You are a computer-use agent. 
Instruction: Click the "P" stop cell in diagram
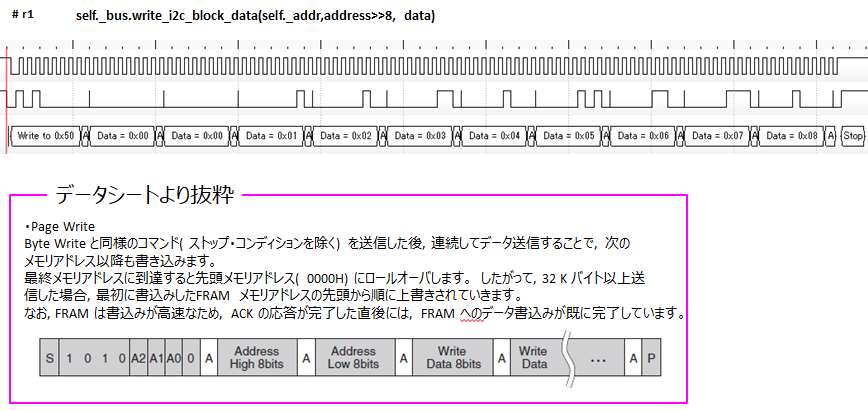651,358
